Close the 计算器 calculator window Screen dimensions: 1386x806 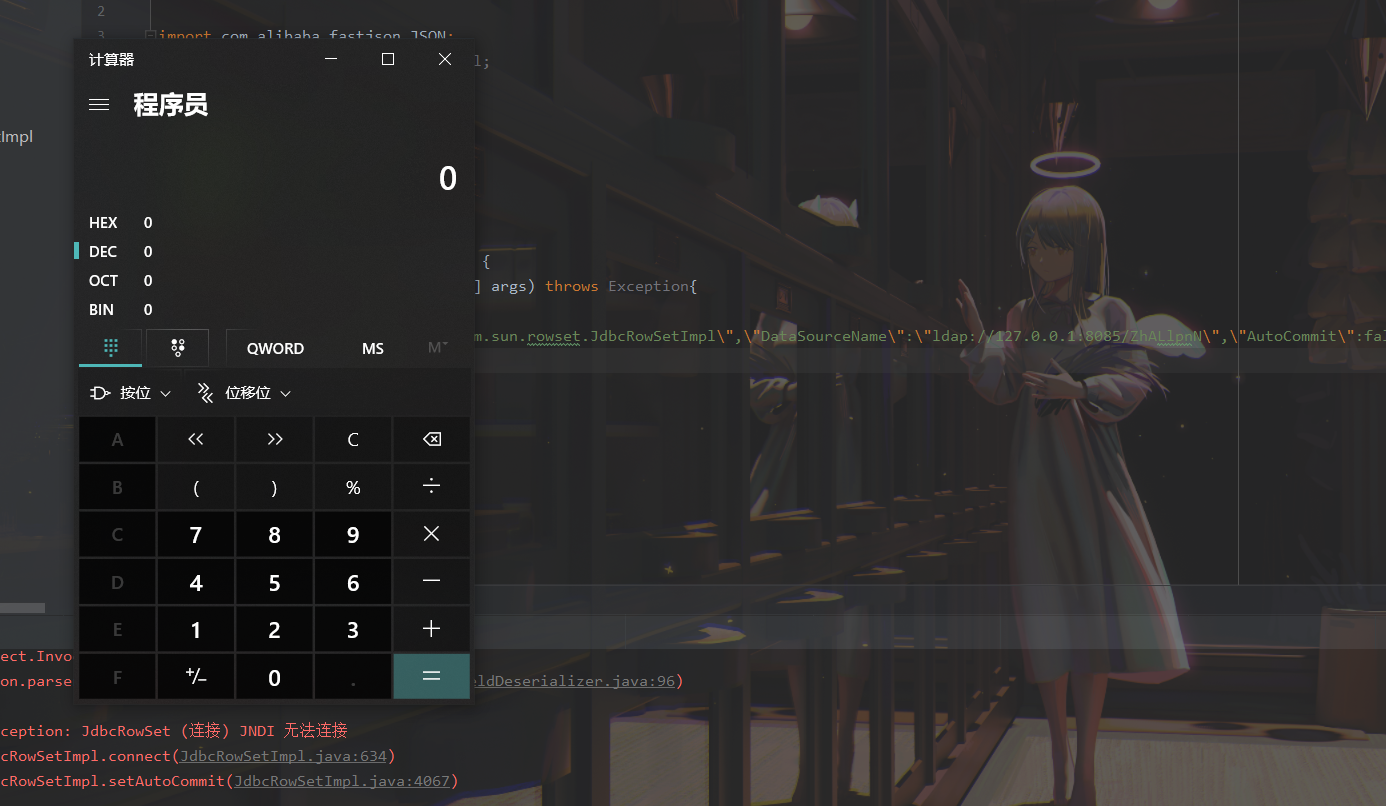tap(445, 59)
